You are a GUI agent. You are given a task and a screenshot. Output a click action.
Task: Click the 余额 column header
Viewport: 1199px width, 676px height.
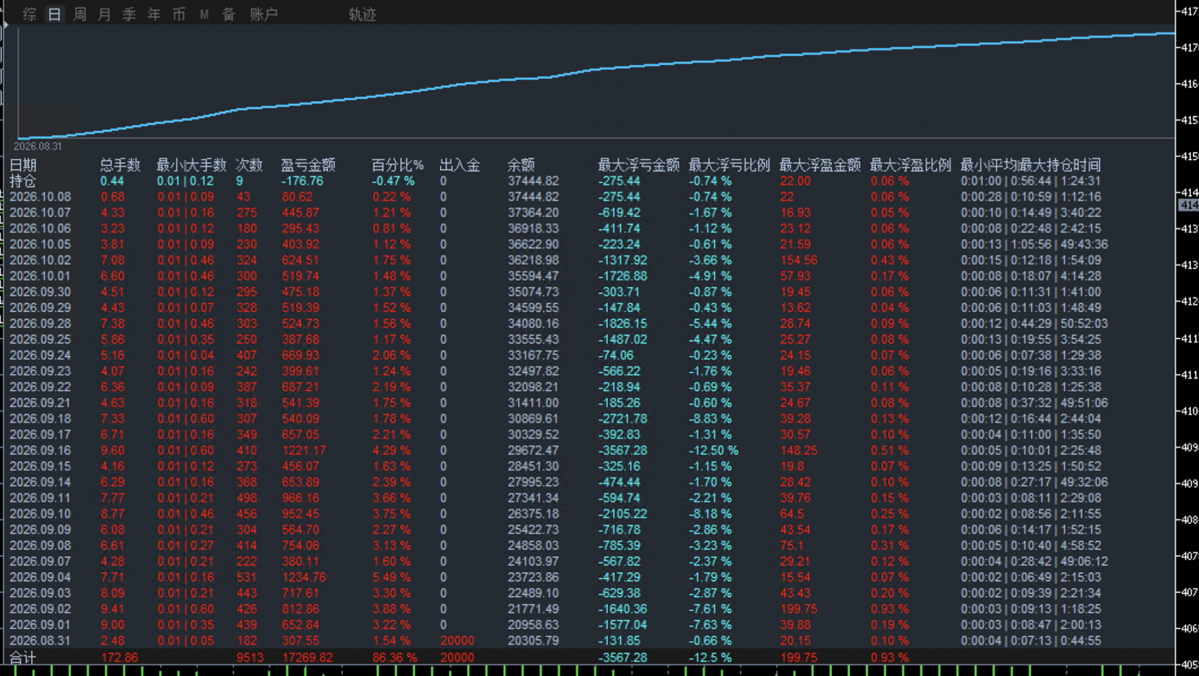tap(522, 165)
